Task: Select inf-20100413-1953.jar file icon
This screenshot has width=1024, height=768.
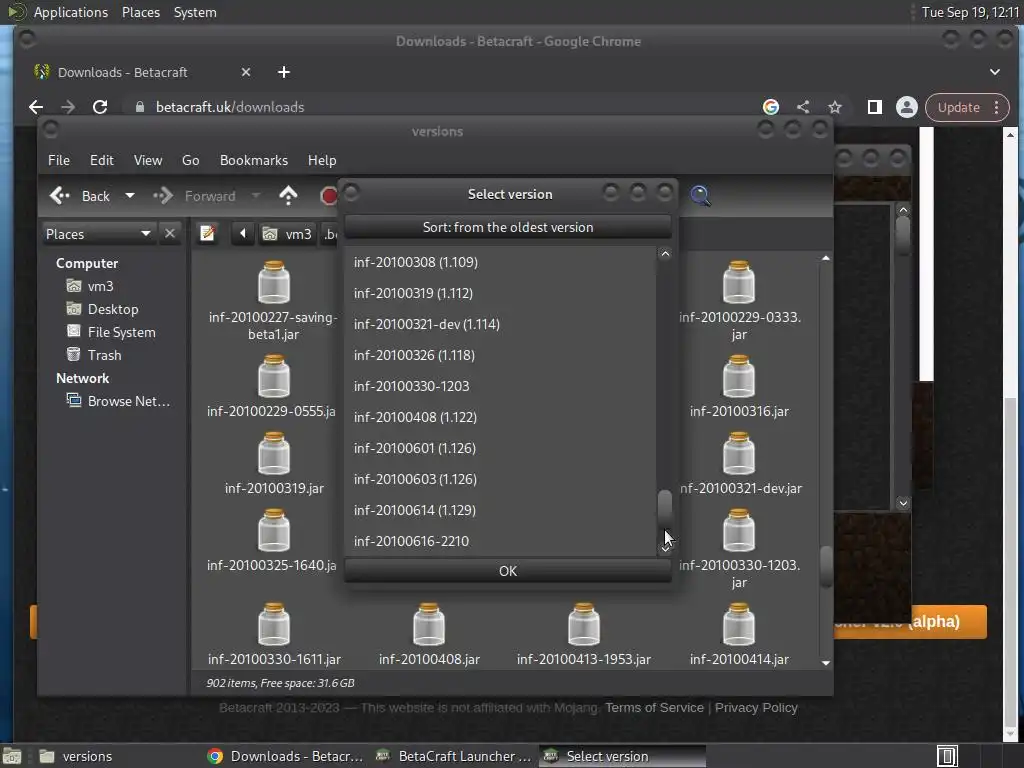Action: pyautogui.click(x=584, y=625)
